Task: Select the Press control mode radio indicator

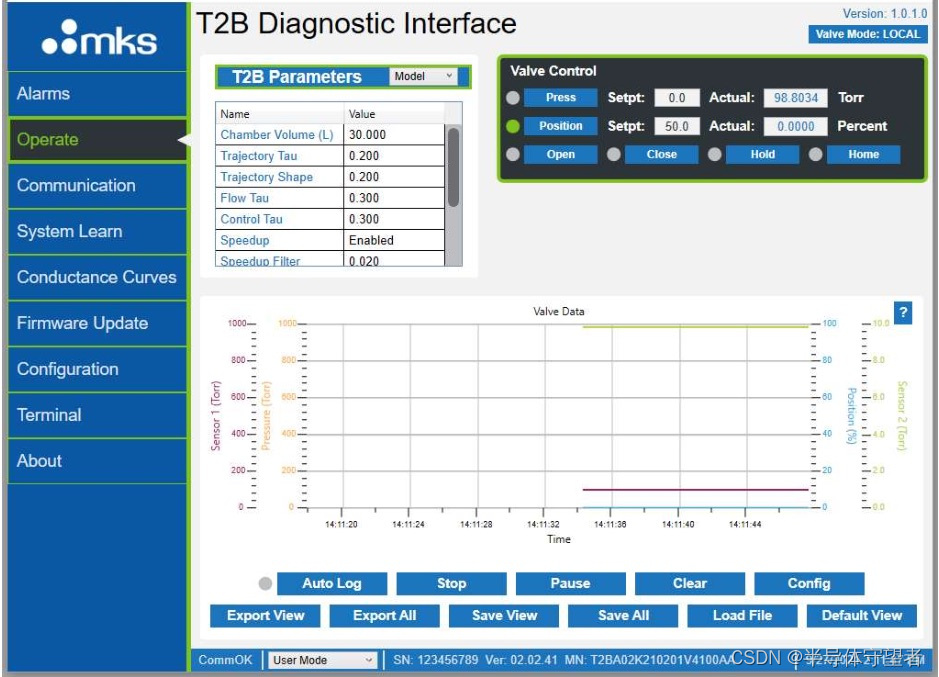Action: pyautogui.click(x=513, y=98)
